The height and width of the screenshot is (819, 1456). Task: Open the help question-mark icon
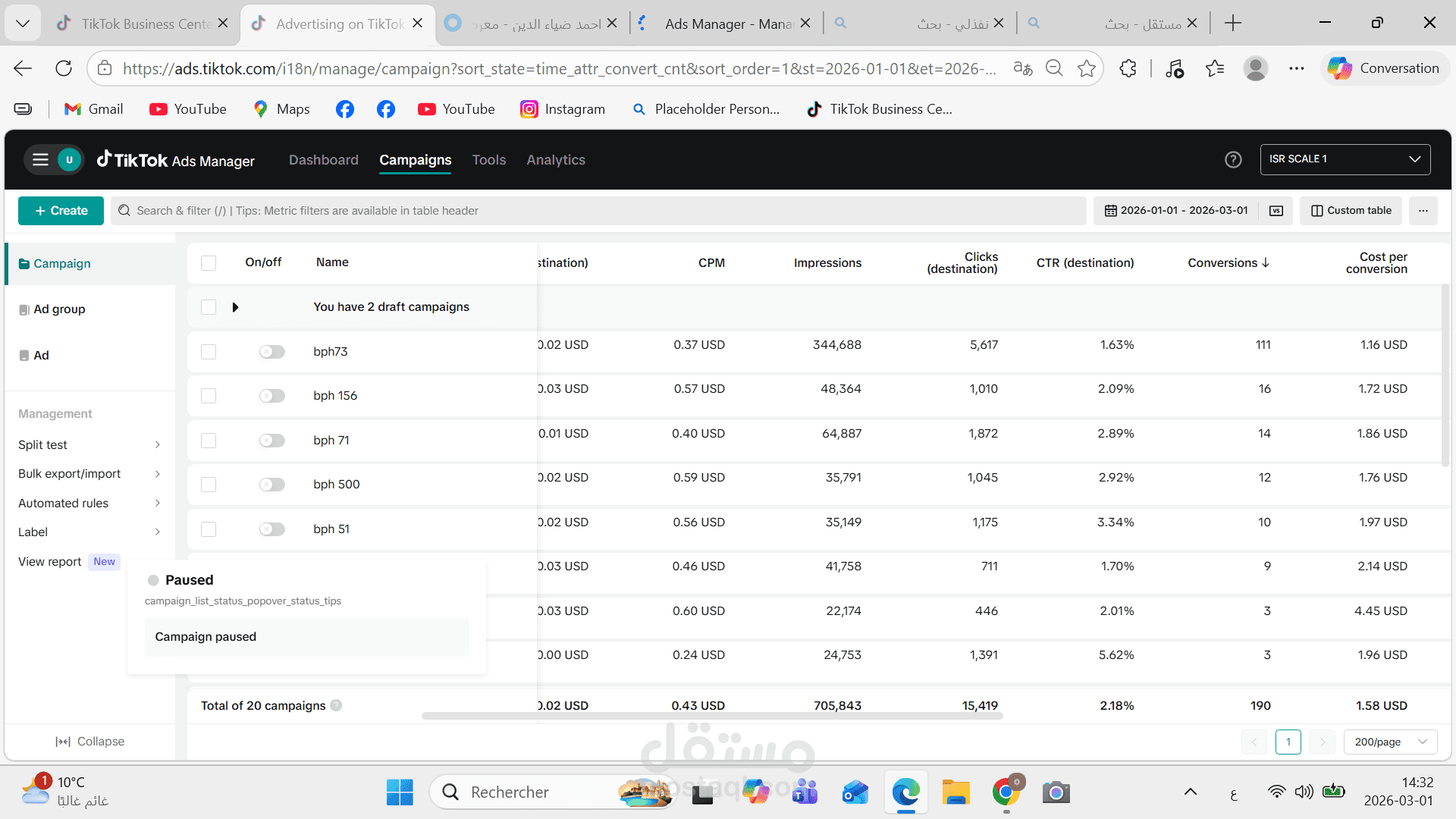coord(1233,159)
